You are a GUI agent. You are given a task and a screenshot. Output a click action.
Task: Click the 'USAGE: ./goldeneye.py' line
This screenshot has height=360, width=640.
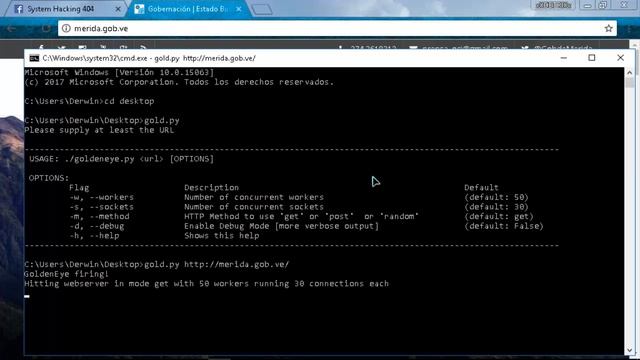[x=121, y=159]
